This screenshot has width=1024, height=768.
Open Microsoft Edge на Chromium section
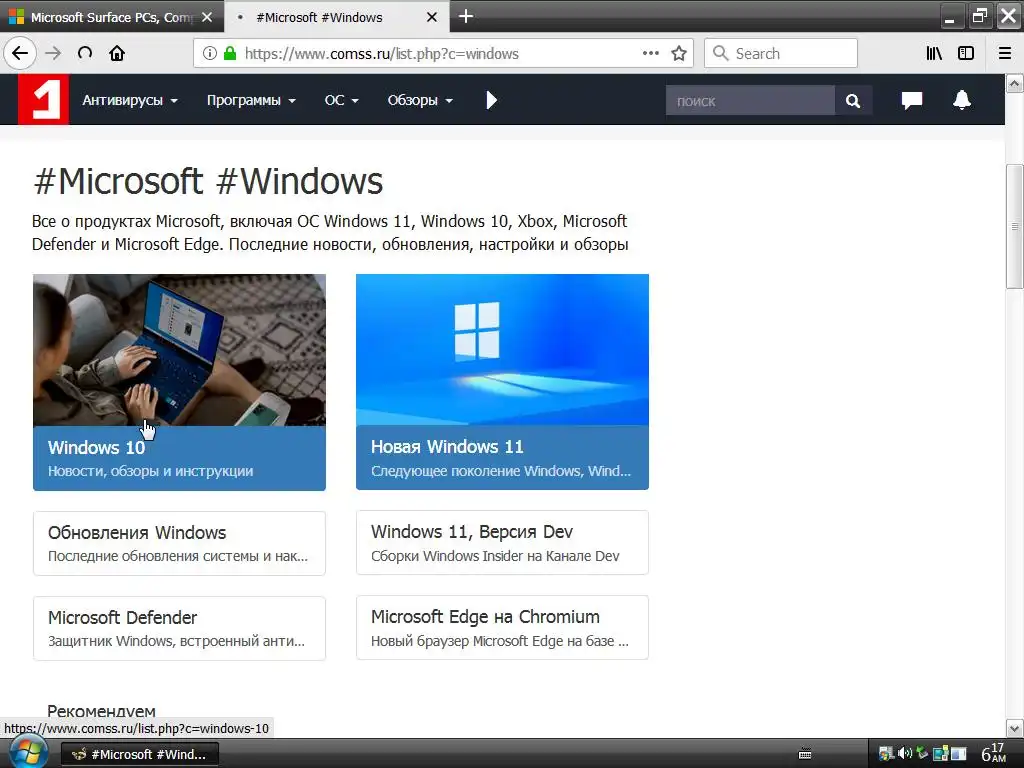click(x=502, y=628)
